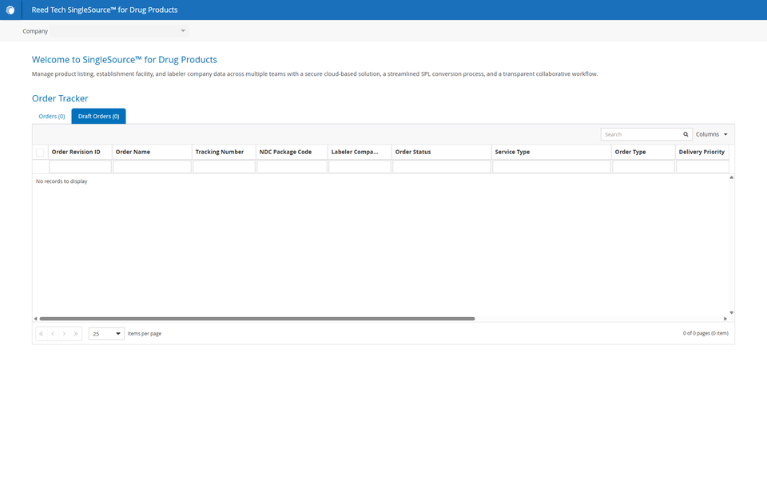767x486 pixels.
Task: Click the Order Tracker heading
Action: tap(60, 98)
